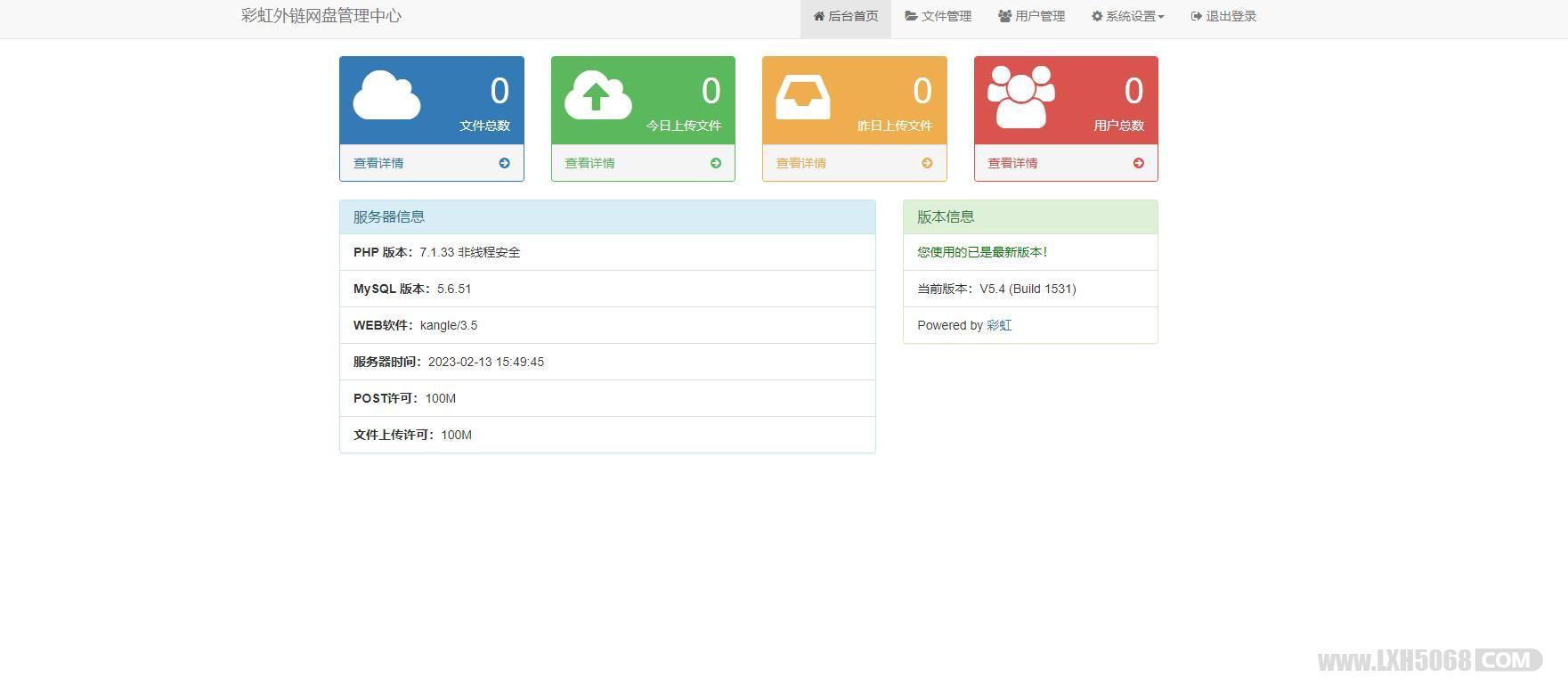This screenshot has height=685, width=1568.
Task: Click the gear icon beside 系统设置
Action: [x=1097, y=16]
